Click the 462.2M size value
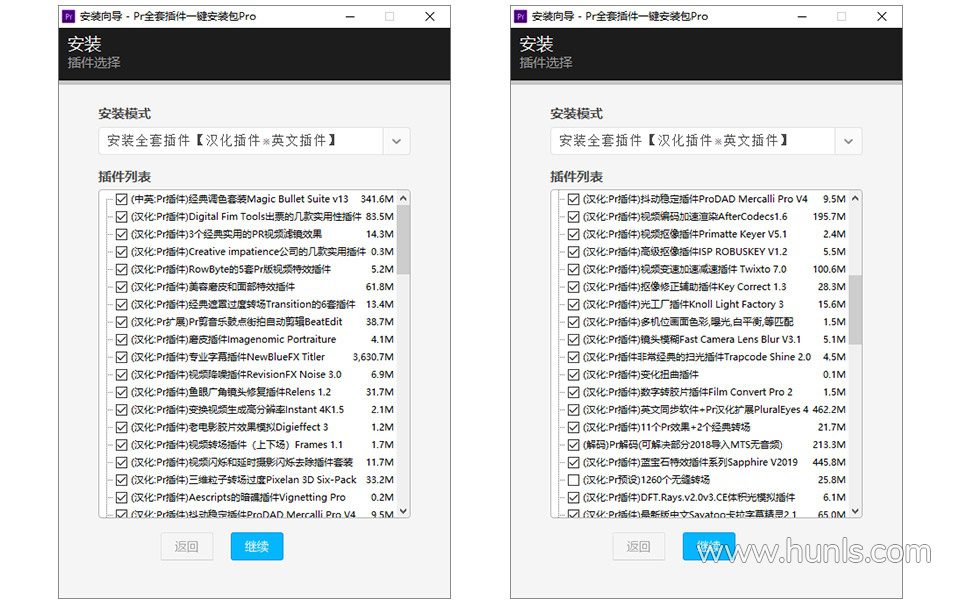Viewport: 960px width, 606px height. click(x=829, y=410)
